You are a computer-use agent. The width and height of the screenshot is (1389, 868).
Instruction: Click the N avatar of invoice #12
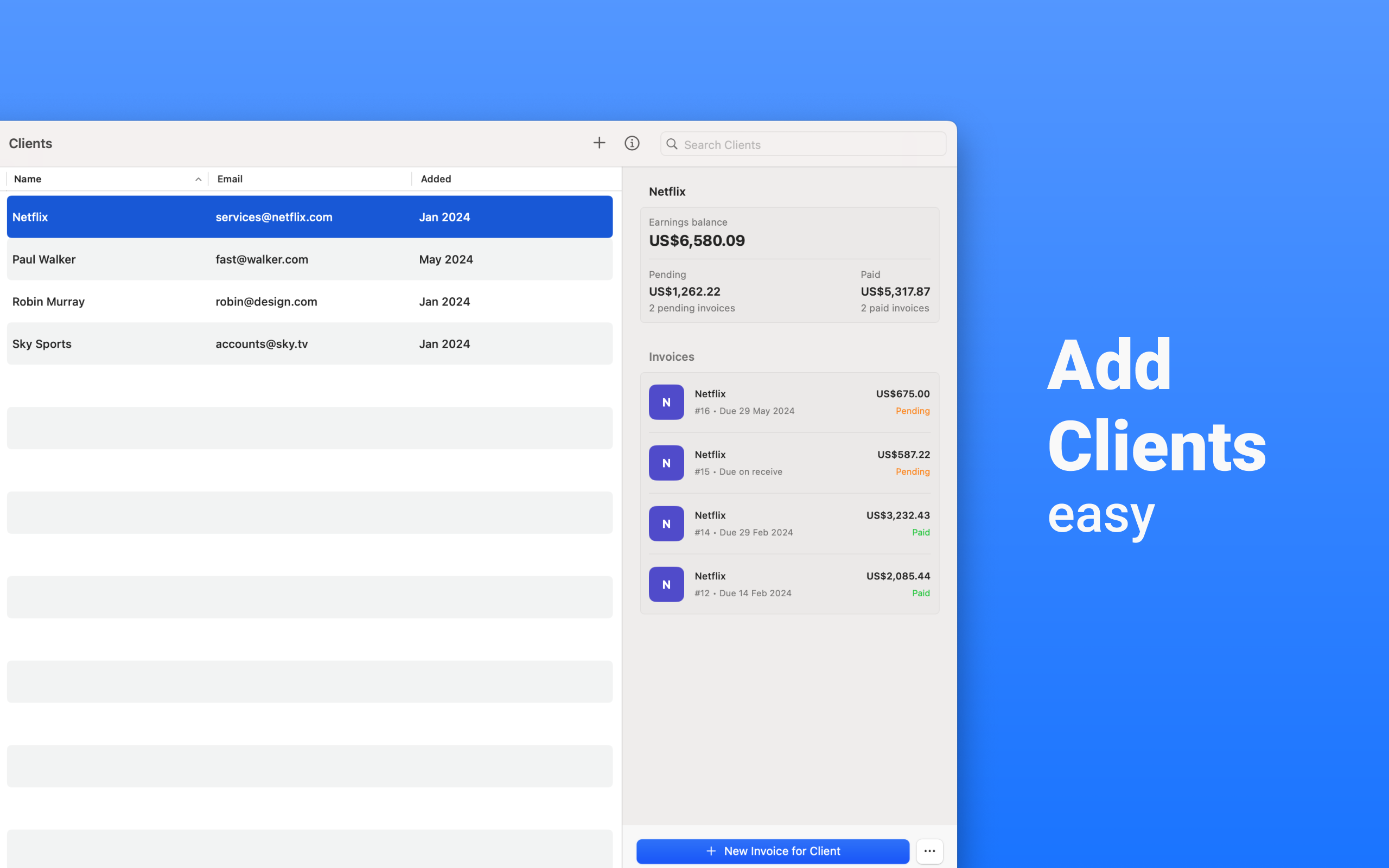[x=666, y=584]
